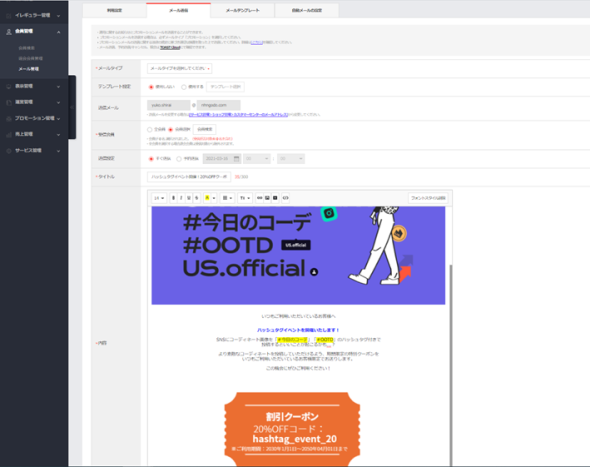This screenshot has width=590, height=467.
Task: Open the customer center mail address link
Action: coord(239,114)
